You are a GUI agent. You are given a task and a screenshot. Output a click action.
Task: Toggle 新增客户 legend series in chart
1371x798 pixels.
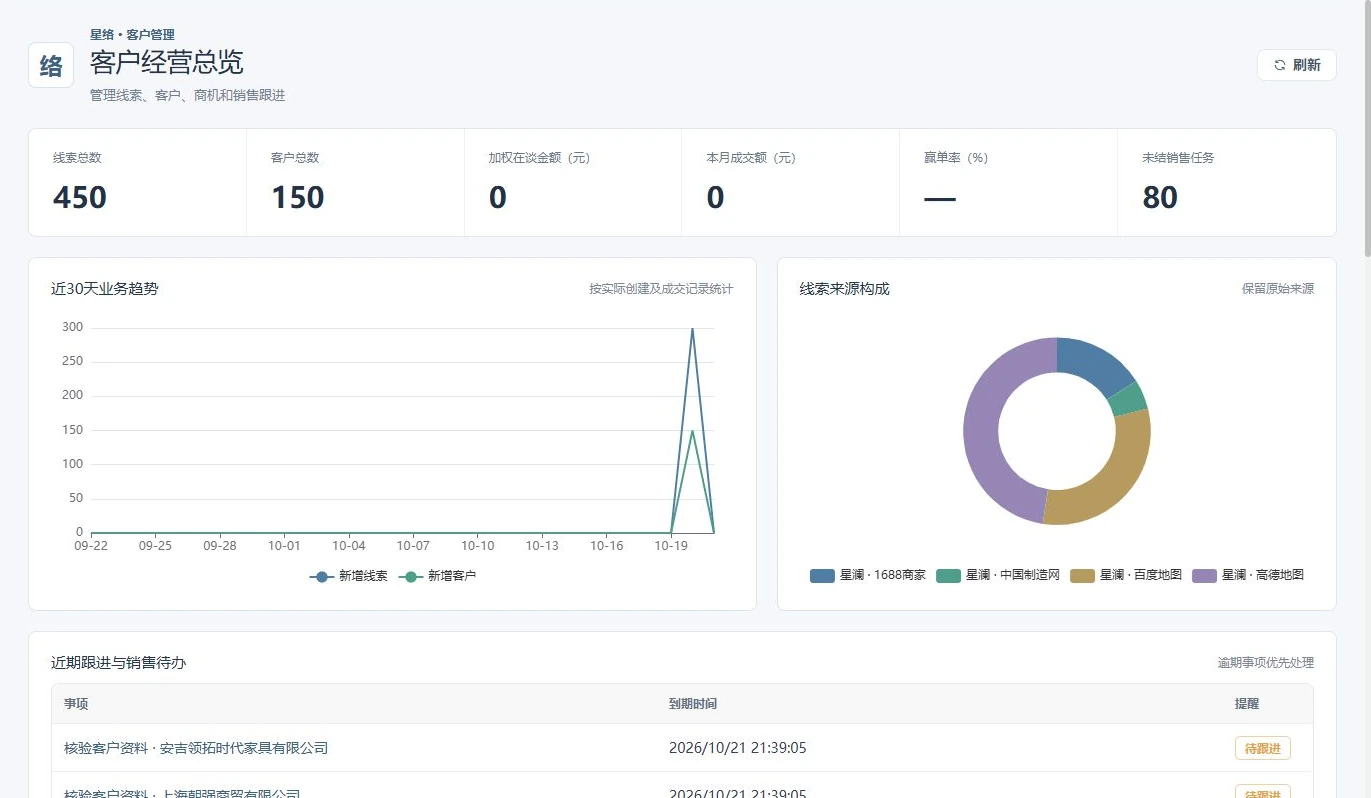pos(437,576)
